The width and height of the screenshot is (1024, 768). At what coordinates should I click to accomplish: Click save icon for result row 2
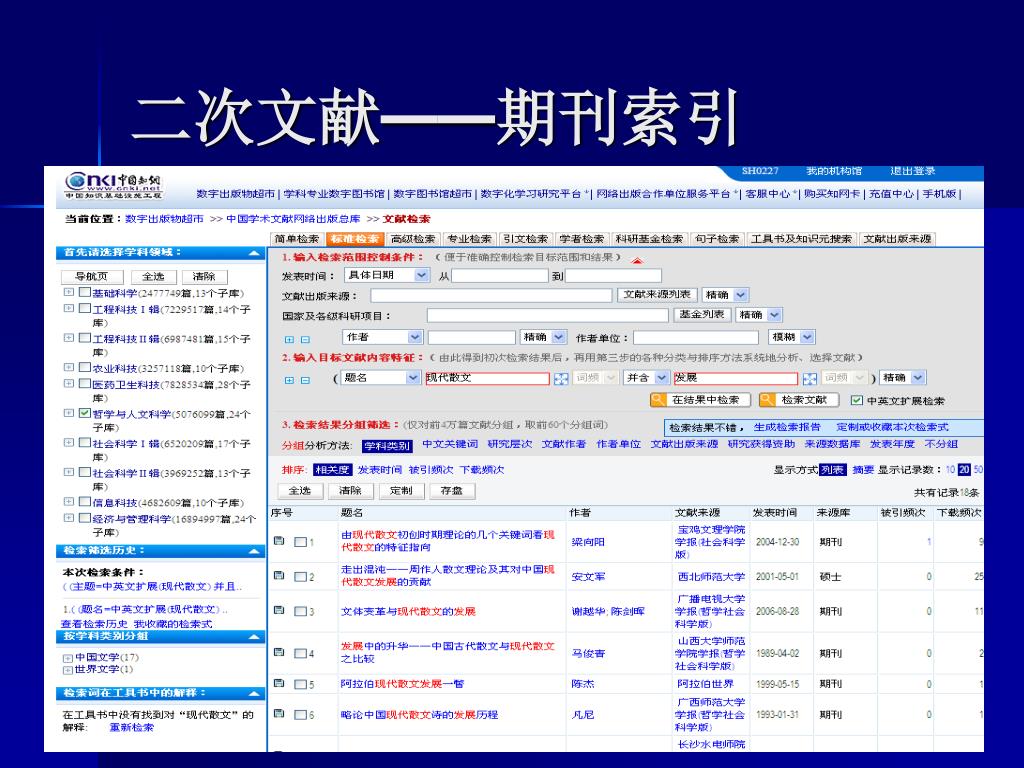pyautogui.click(x=279, y=575)
